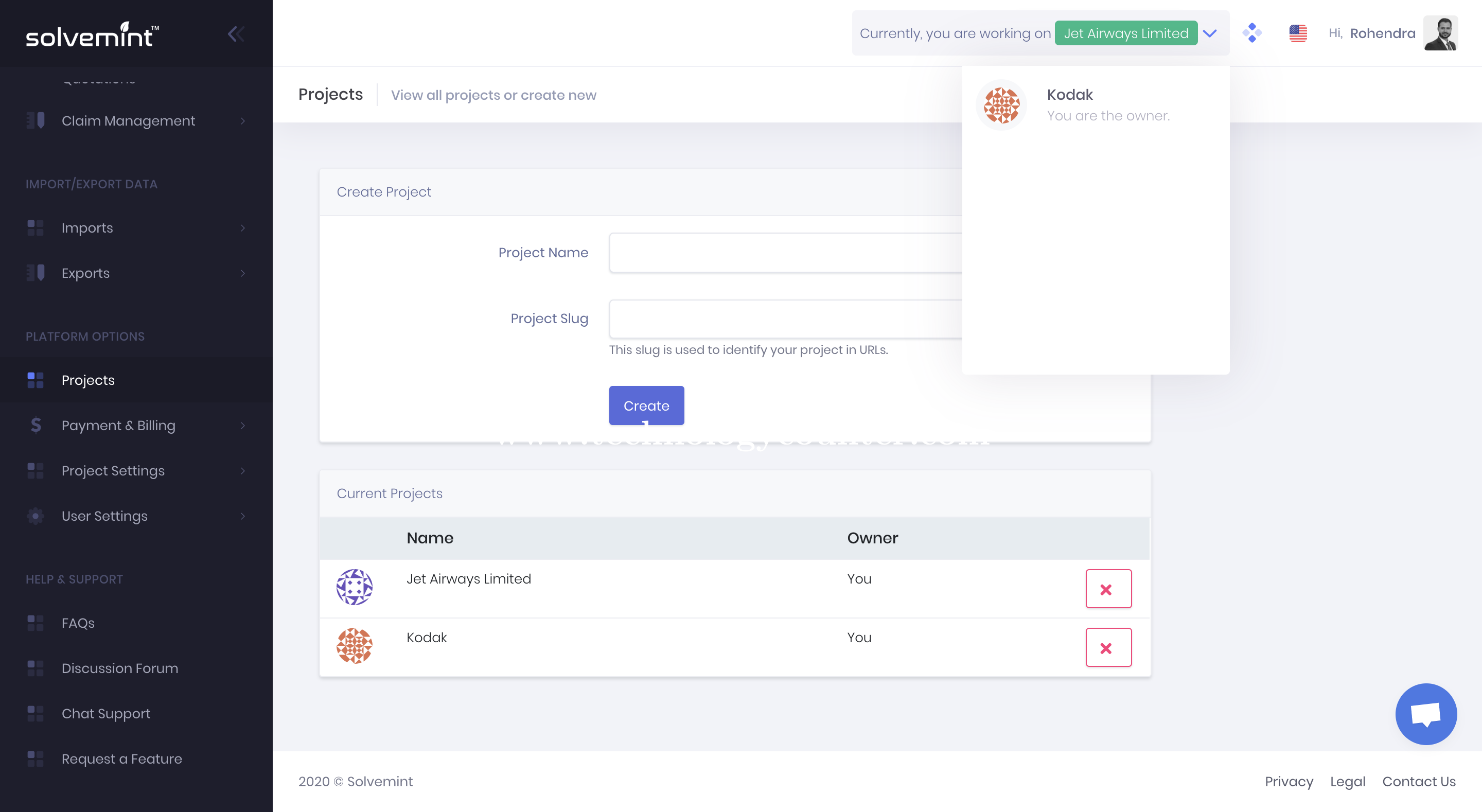Open the Legal footer link
The image size is (1482, 812).
(x=1347, y=782)
